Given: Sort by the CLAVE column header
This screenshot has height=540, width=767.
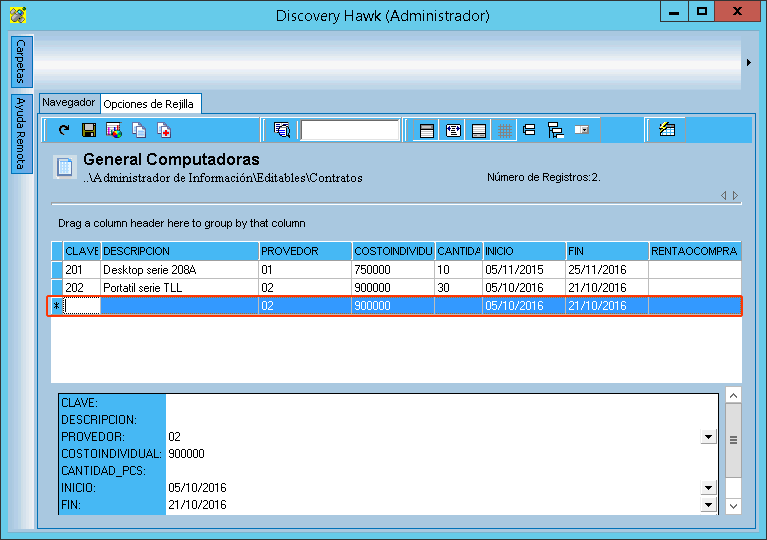Looking at the screenshot, I should 82,251.
